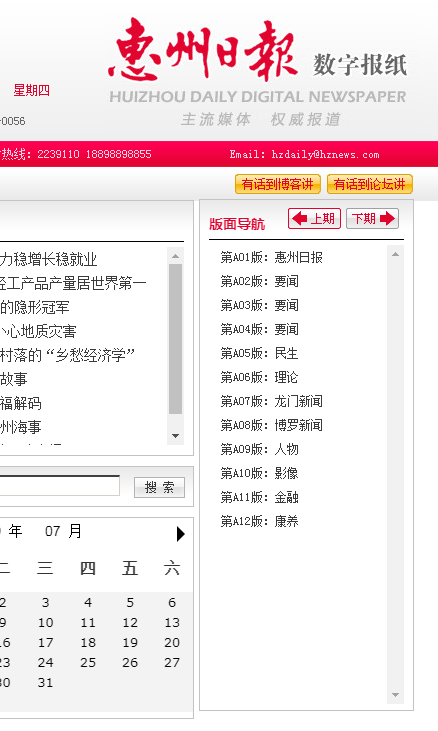
Task: Select calendar date 12
Action: [130, 622]
